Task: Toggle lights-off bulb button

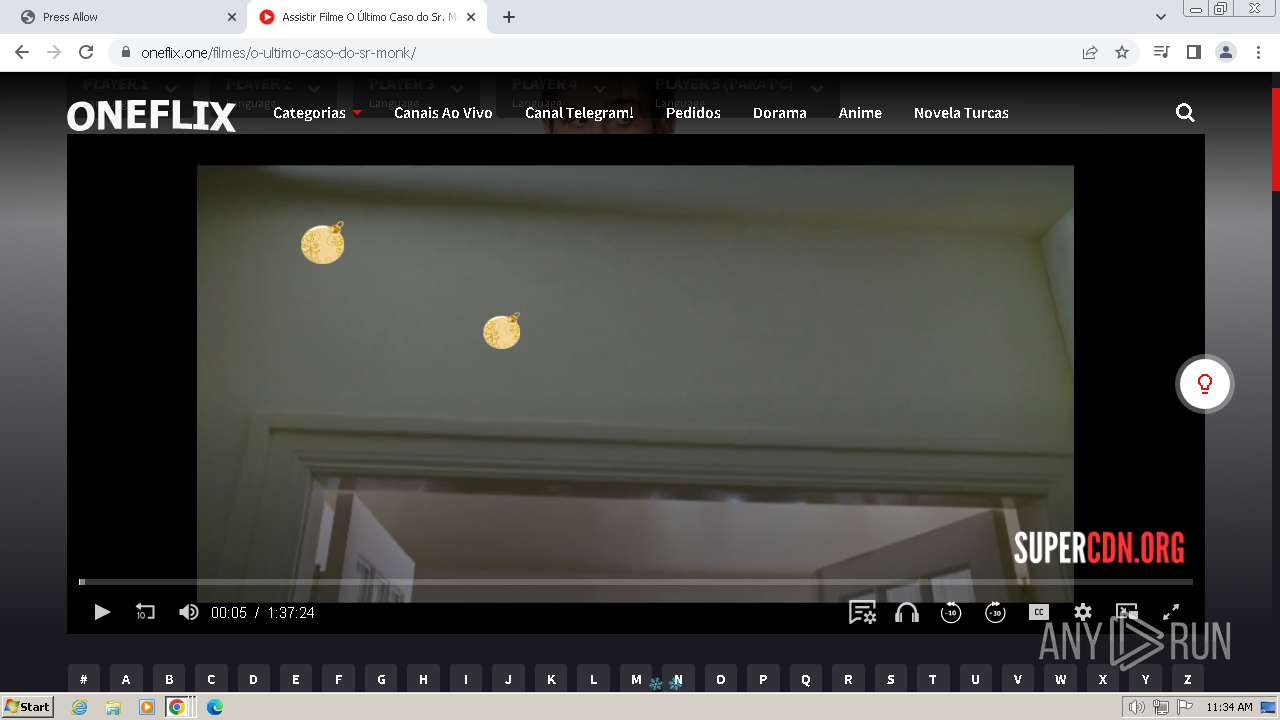Action: pos(1205,384)
